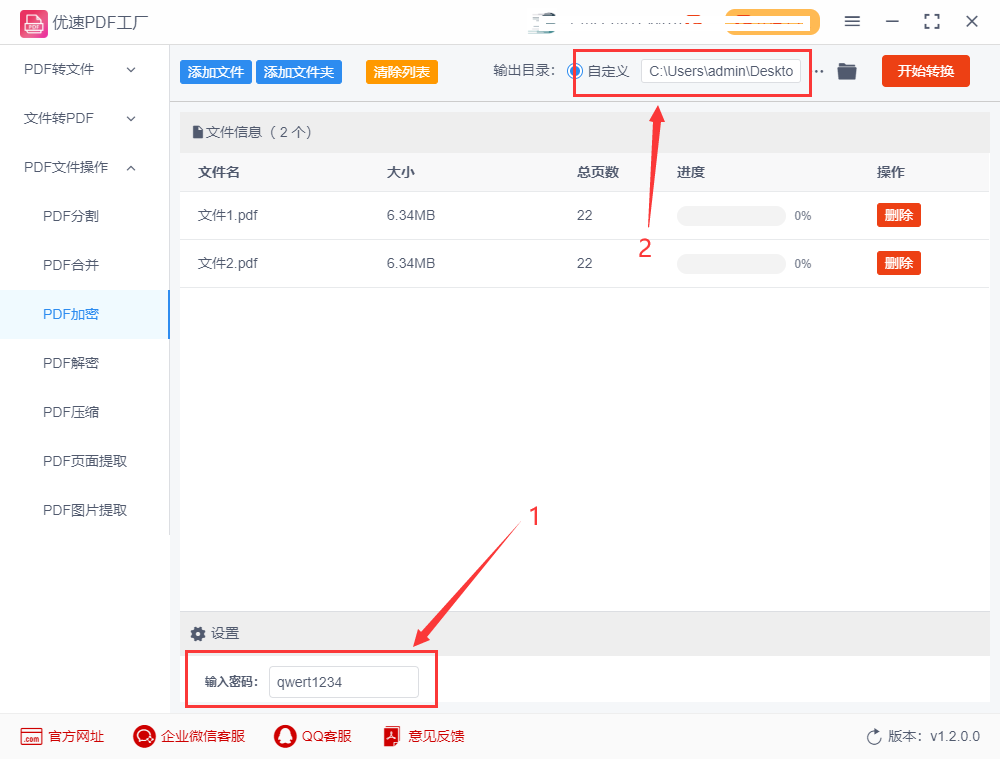Expand the PDF转文件 menu chevron
The width and height of the screenshot is (1000, 760).
pos(131,69)
